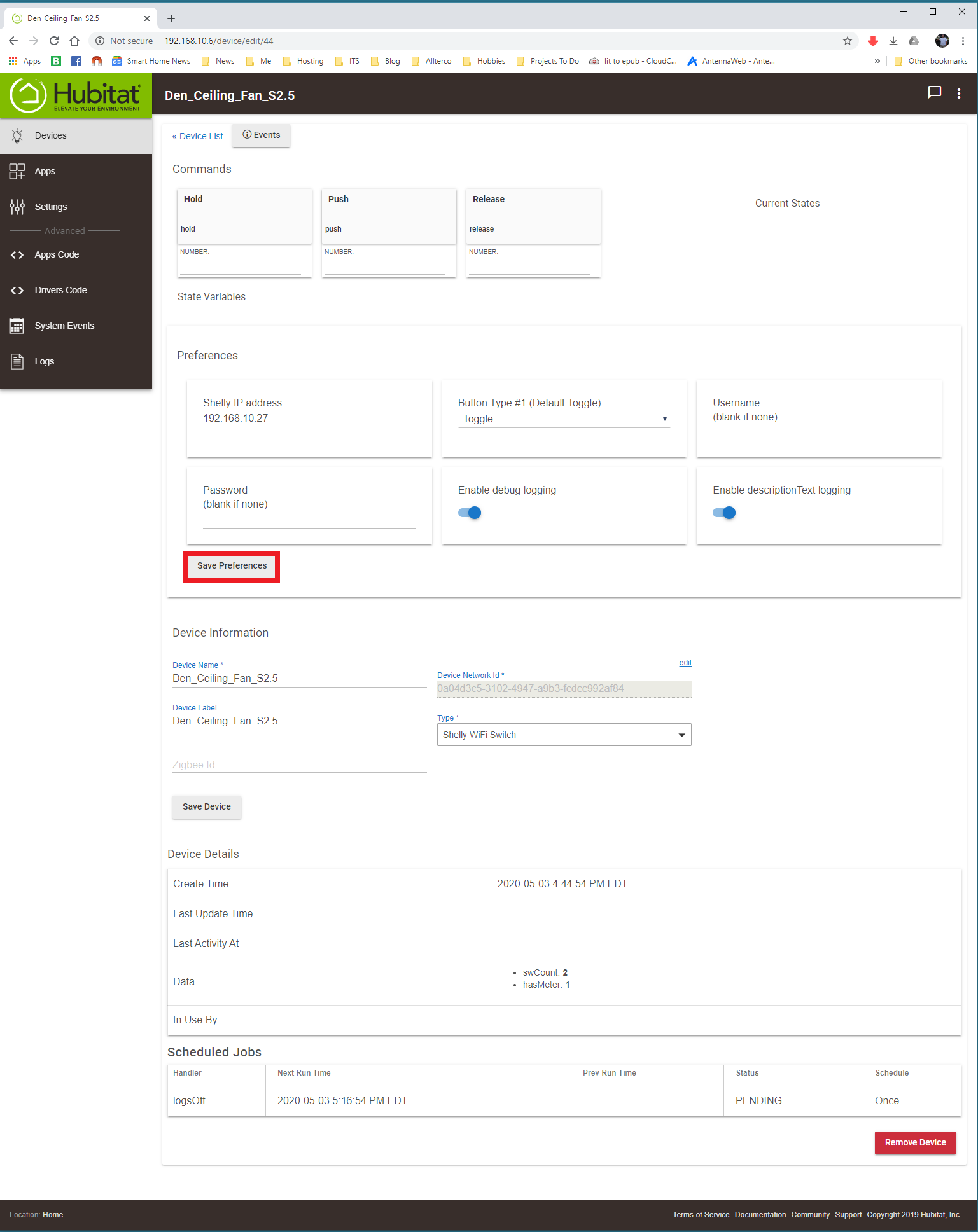Image resolution: width=978 pixels, height=1232 pixels.
Task: Click Remove Device button
Action: pyautogui.click(x=915, y=1142)
